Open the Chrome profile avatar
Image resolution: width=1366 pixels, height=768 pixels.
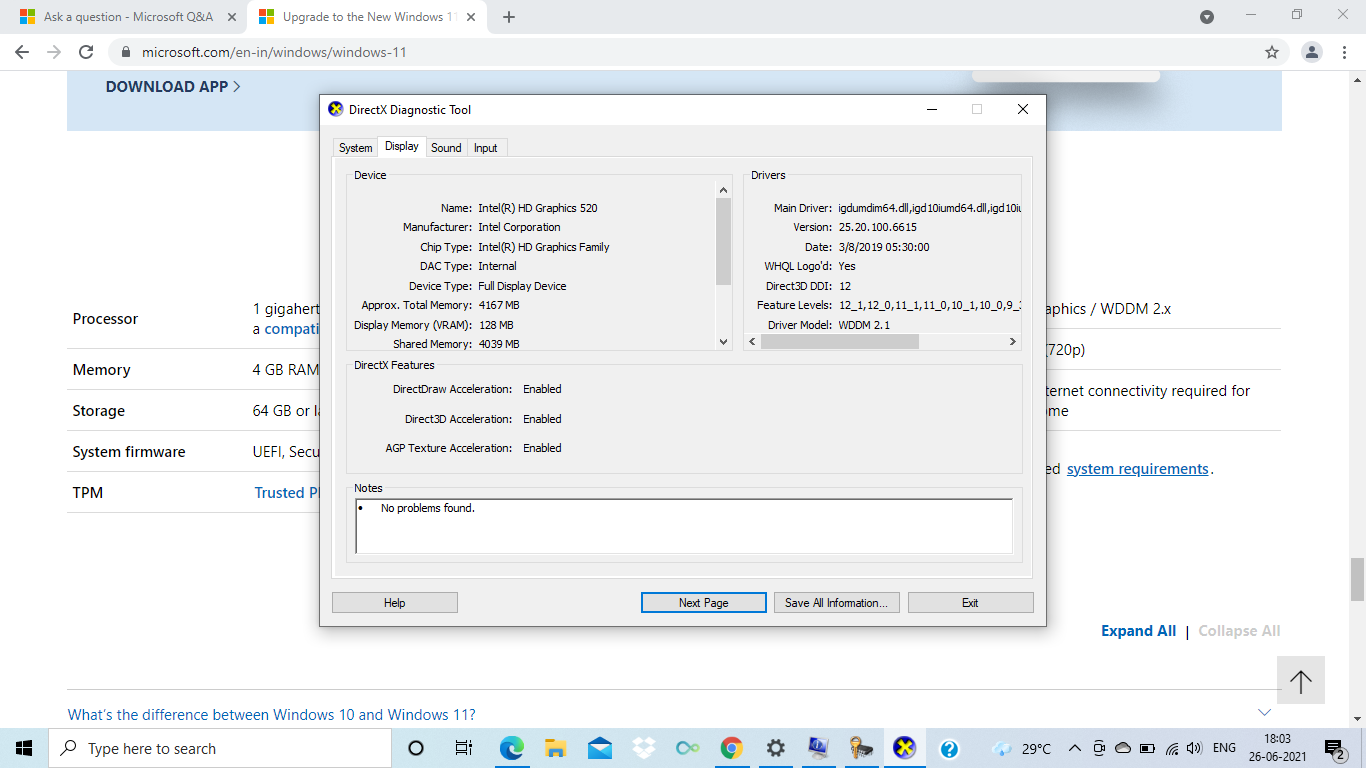1313,52
